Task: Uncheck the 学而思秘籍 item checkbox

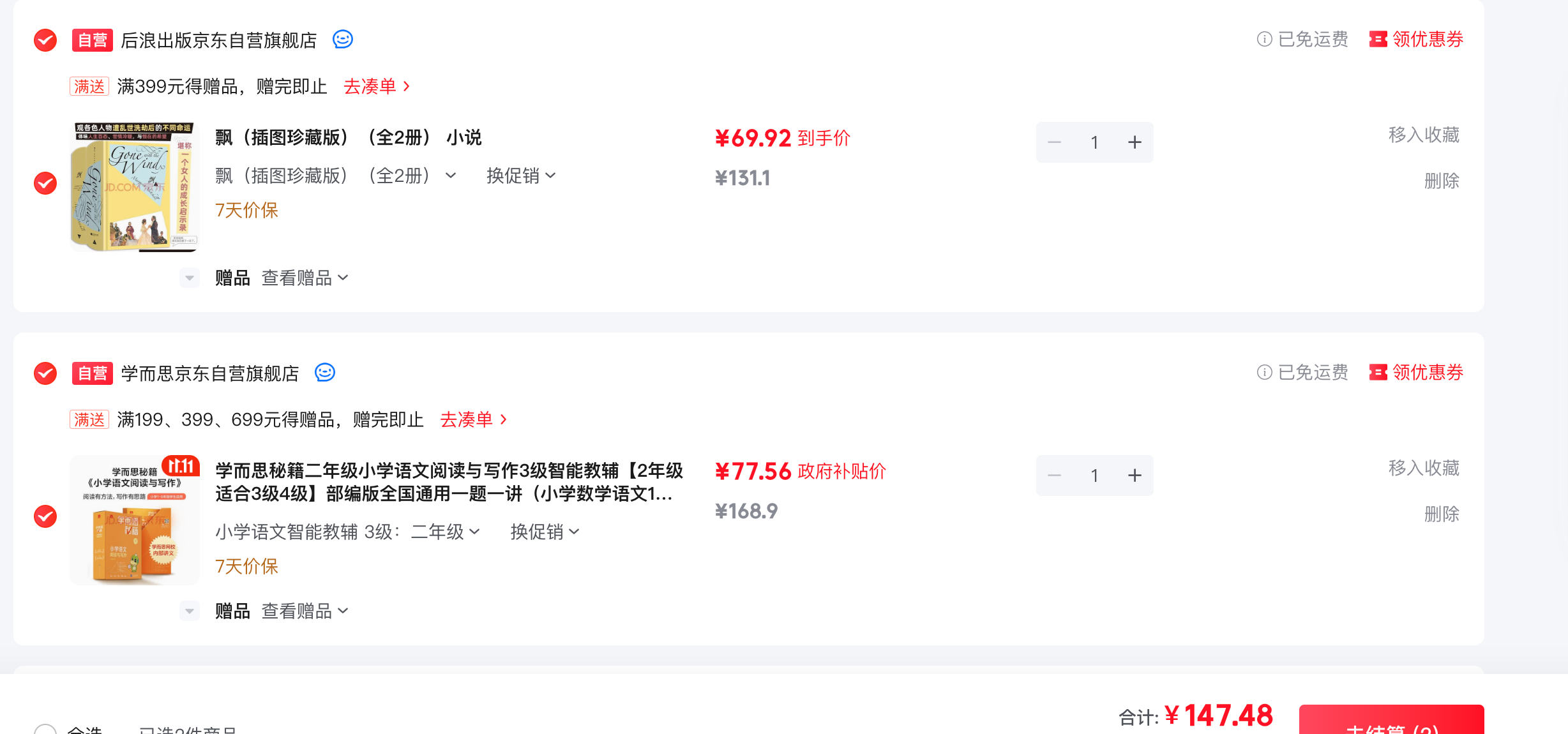Action: click(45, 516)
